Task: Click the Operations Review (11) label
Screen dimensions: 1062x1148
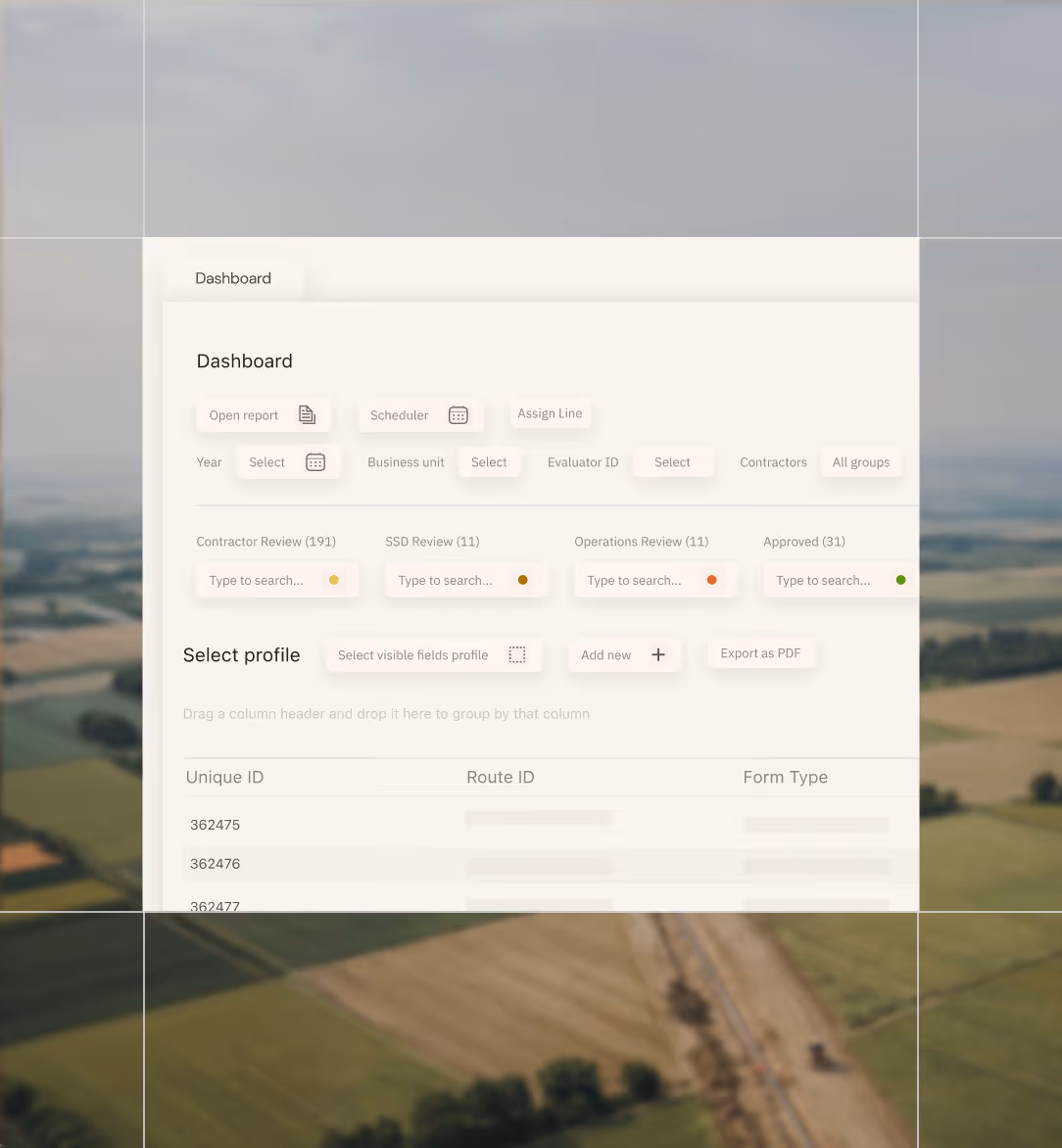Action: point(642,542)
